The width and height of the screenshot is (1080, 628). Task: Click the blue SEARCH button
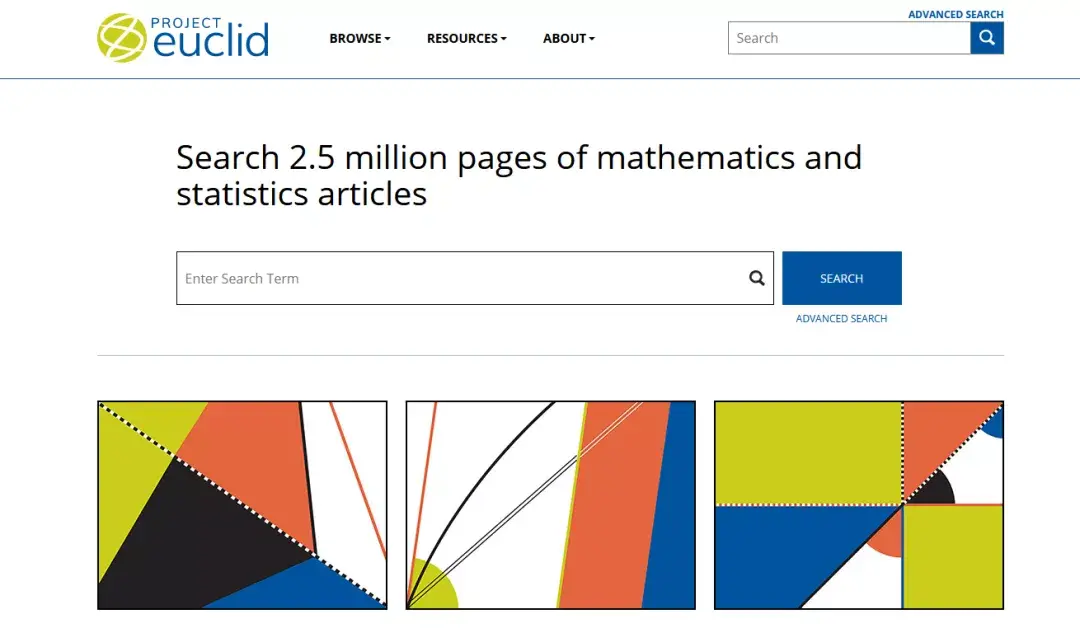pyautogui.click(x=841, y=278)
